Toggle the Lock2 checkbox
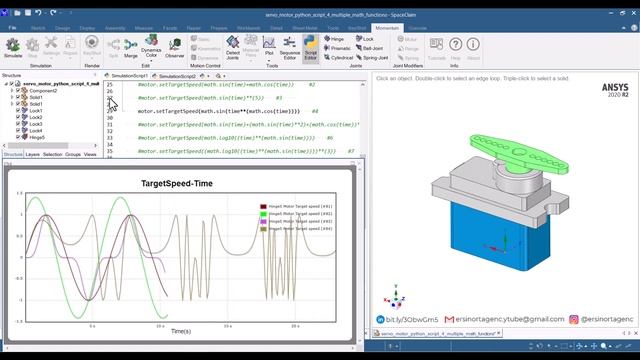 [x=18, y=117]
